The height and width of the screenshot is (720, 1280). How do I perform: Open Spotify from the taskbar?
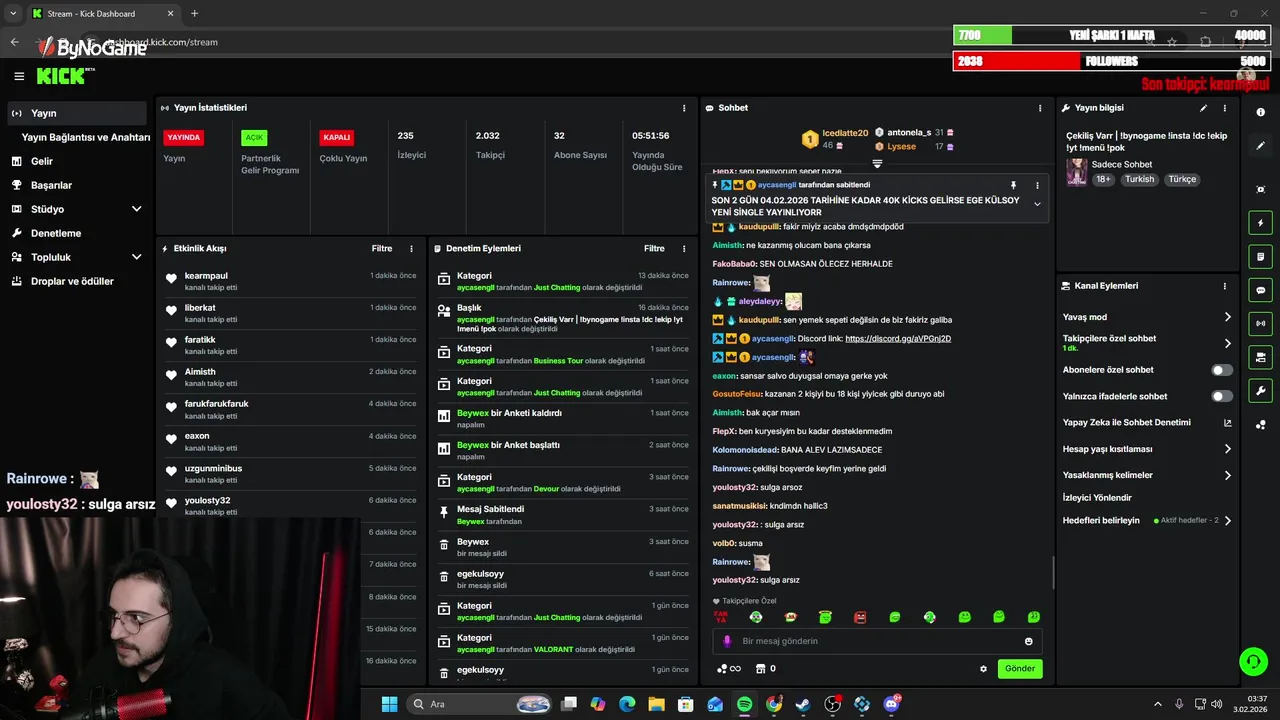click(744, 704)
